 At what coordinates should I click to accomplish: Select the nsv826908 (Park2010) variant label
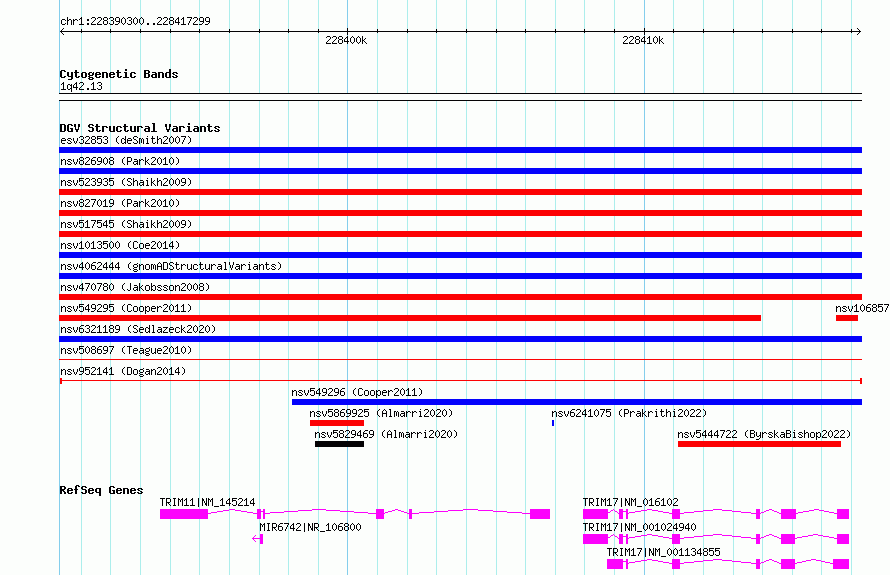point(120,161)
